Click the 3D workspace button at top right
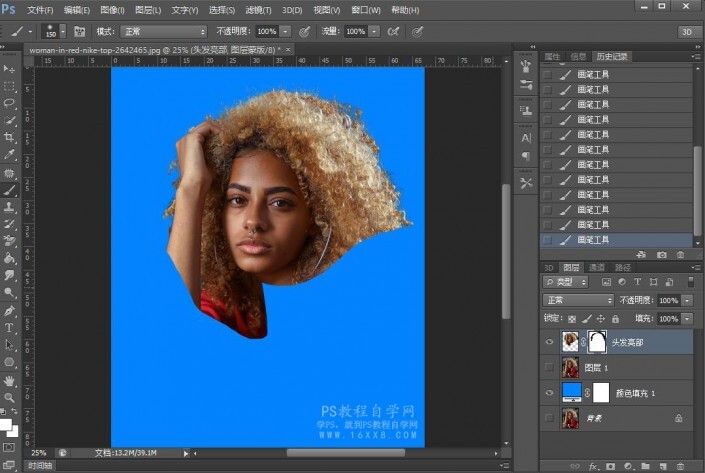The height and width of the screenshot is (473, 705). [689, 32]
